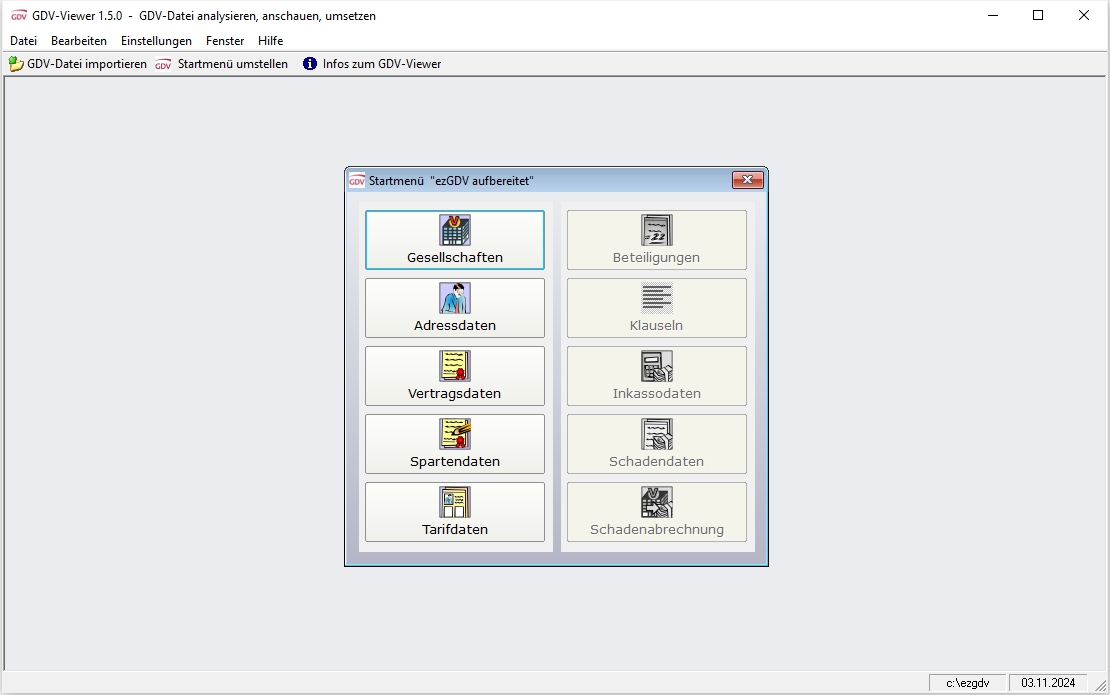Click the Beteiligungen button
This screenshot has width=1110, height=695.
[656, 240]
